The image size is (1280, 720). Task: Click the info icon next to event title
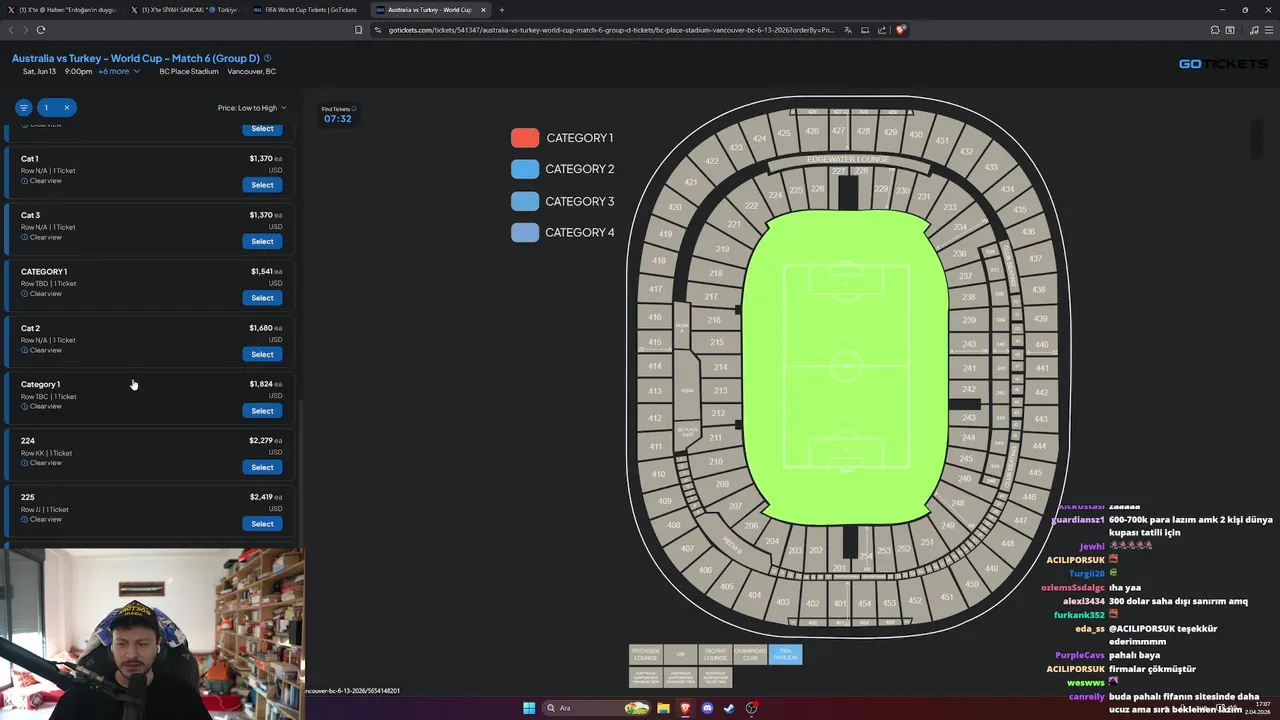pyautogui.click(x=267, y=58)
